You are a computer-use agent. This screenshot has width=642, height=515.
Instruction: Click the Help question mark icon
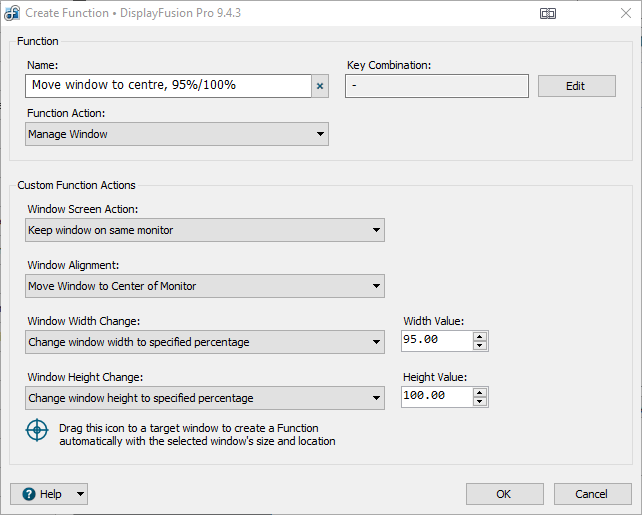[x=29, y=494]
